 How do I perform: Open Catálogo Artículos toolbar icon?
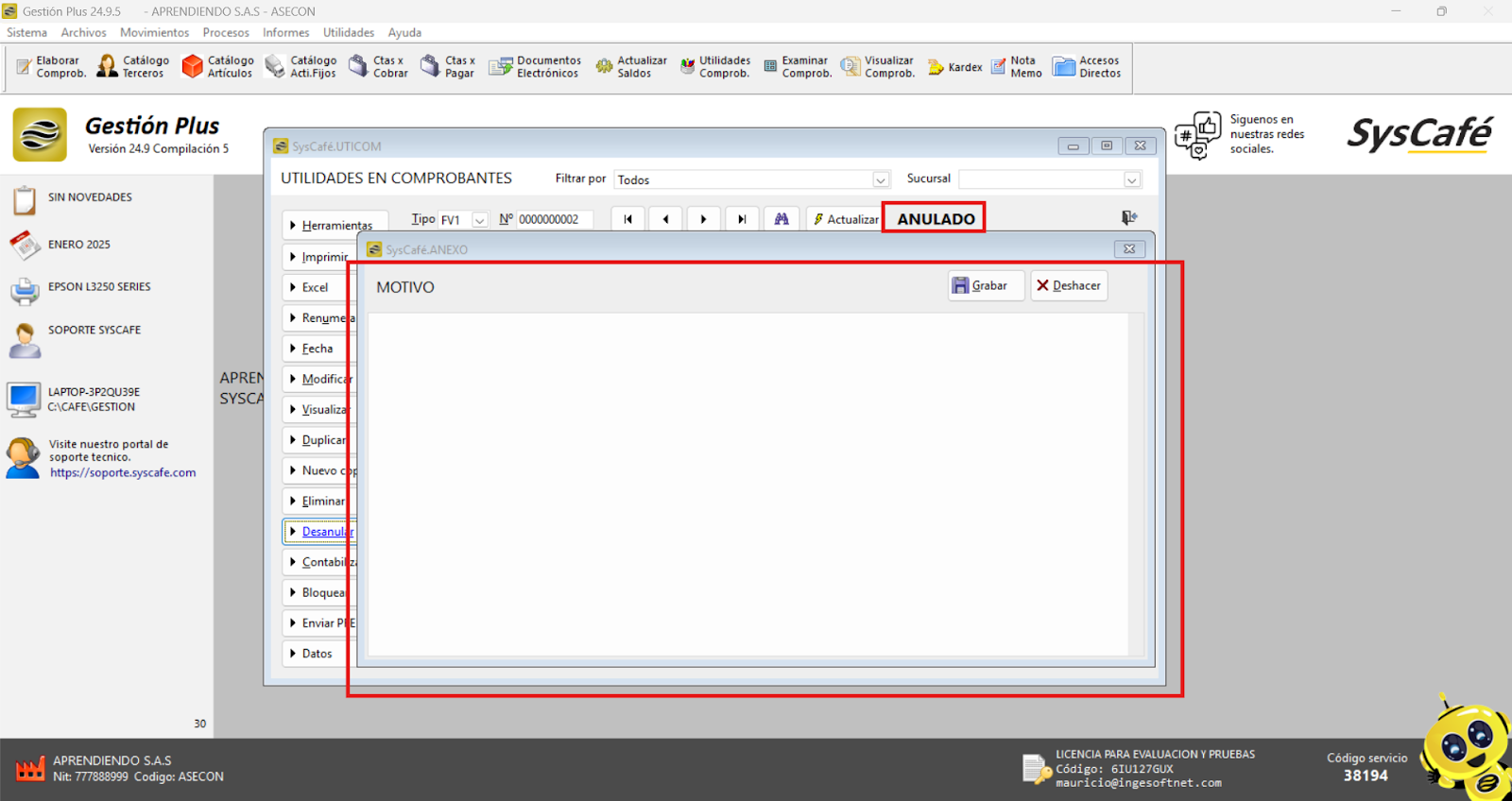[x=217, y=67]
